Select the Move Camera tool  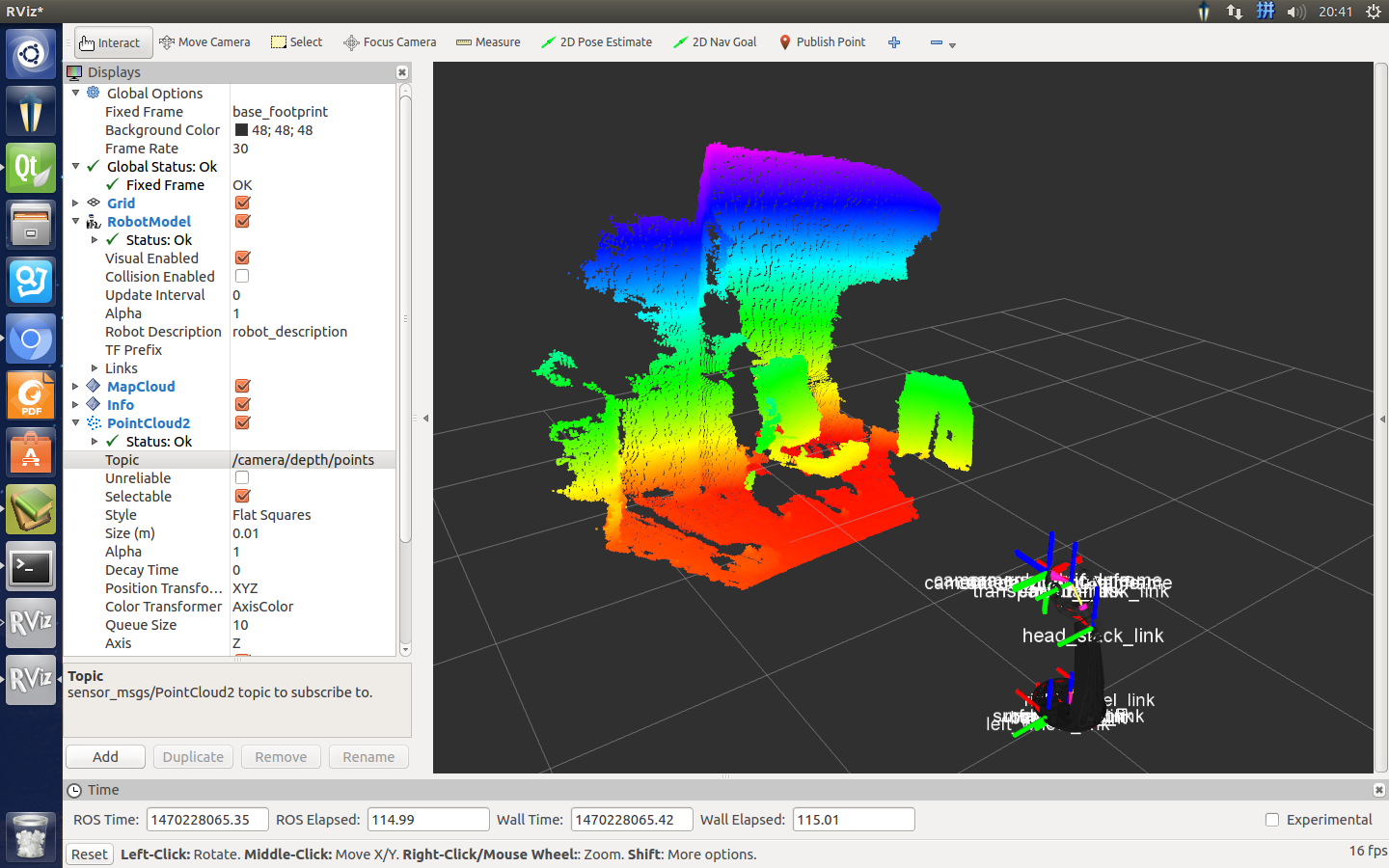(x=204, y=42)
